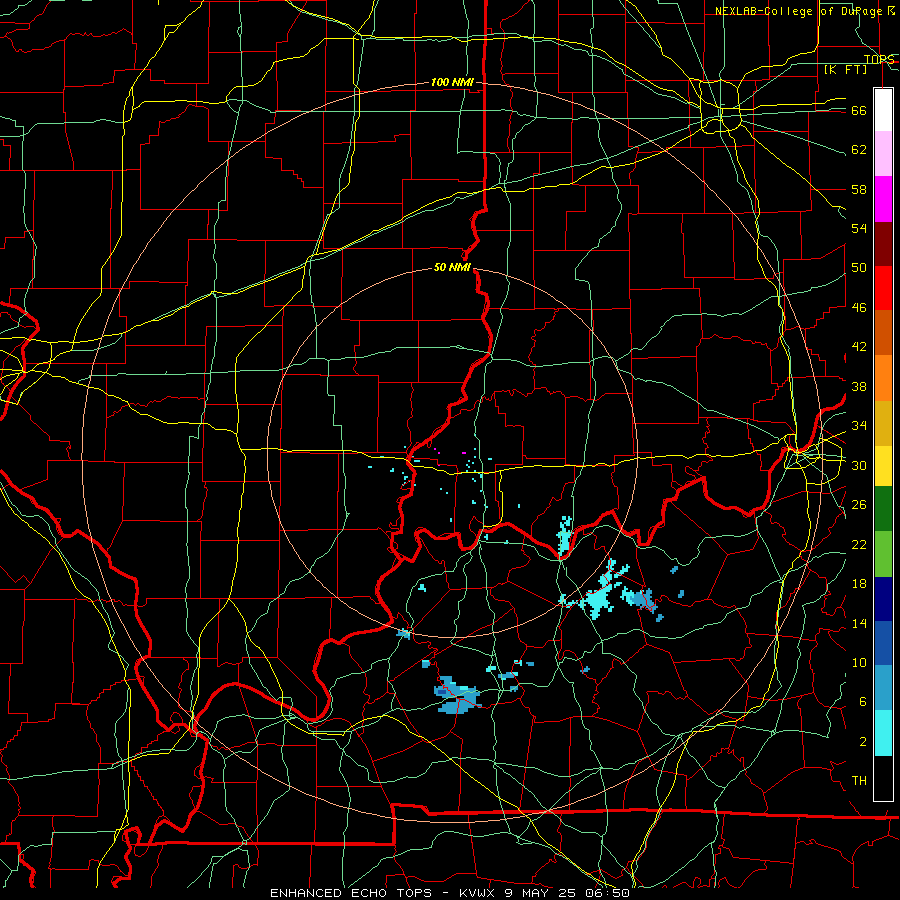This screenshot has width=900, height=900.
Task: Pick the bright yellow legend swatch
Action: point(883,465)
